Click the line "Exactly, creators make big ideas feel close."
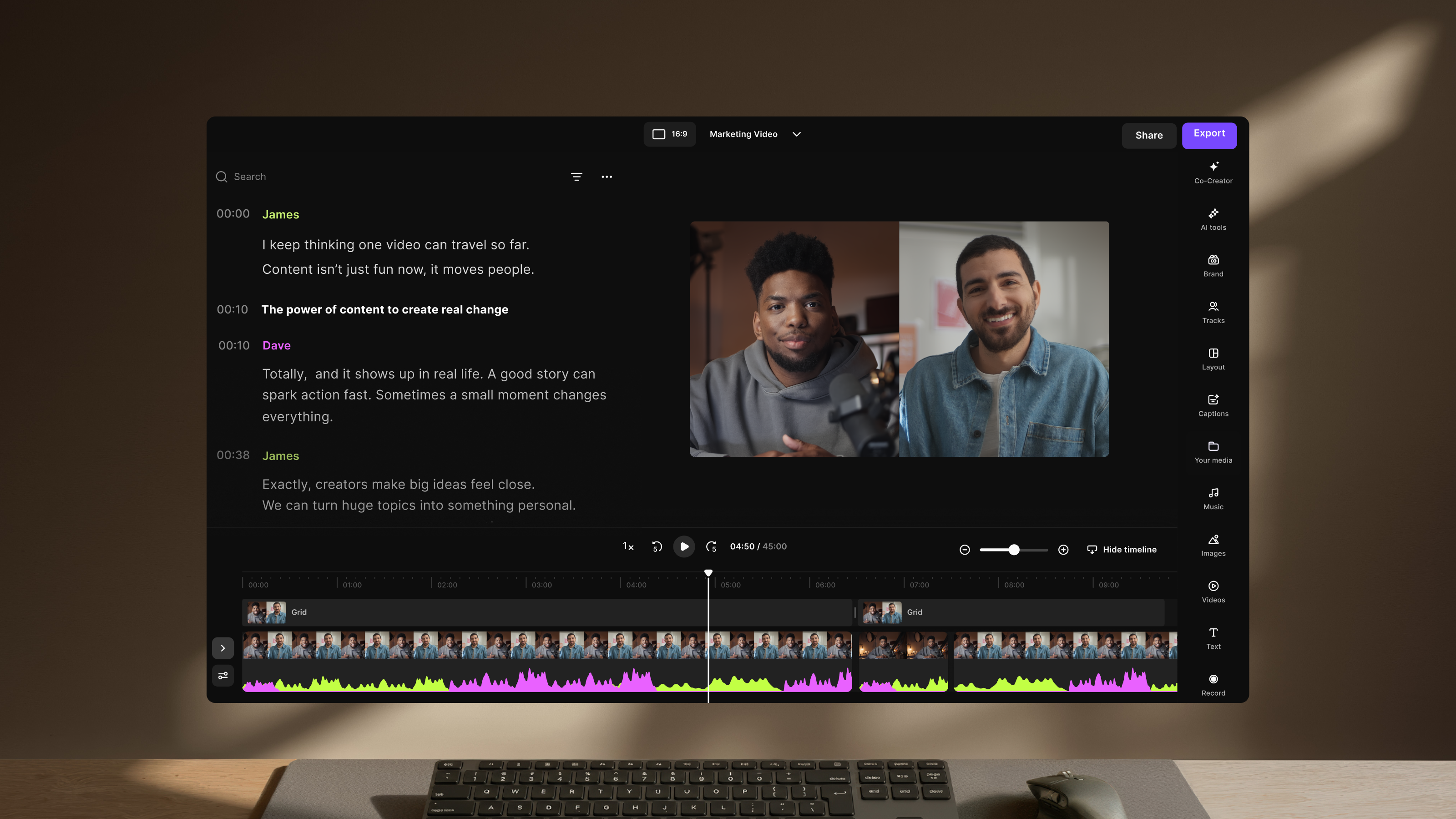 [x=399, y=485]
